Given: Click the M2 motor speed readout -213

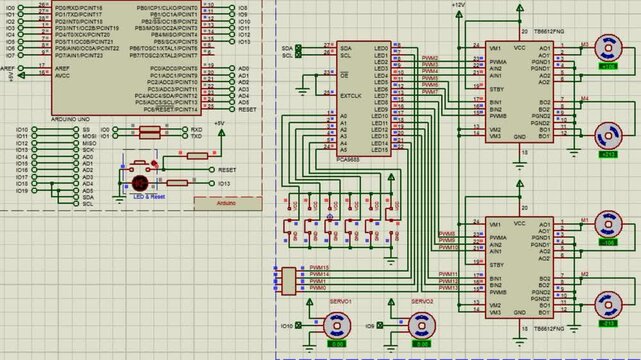Looking at the screenshot, I should [x=608, y=323].
